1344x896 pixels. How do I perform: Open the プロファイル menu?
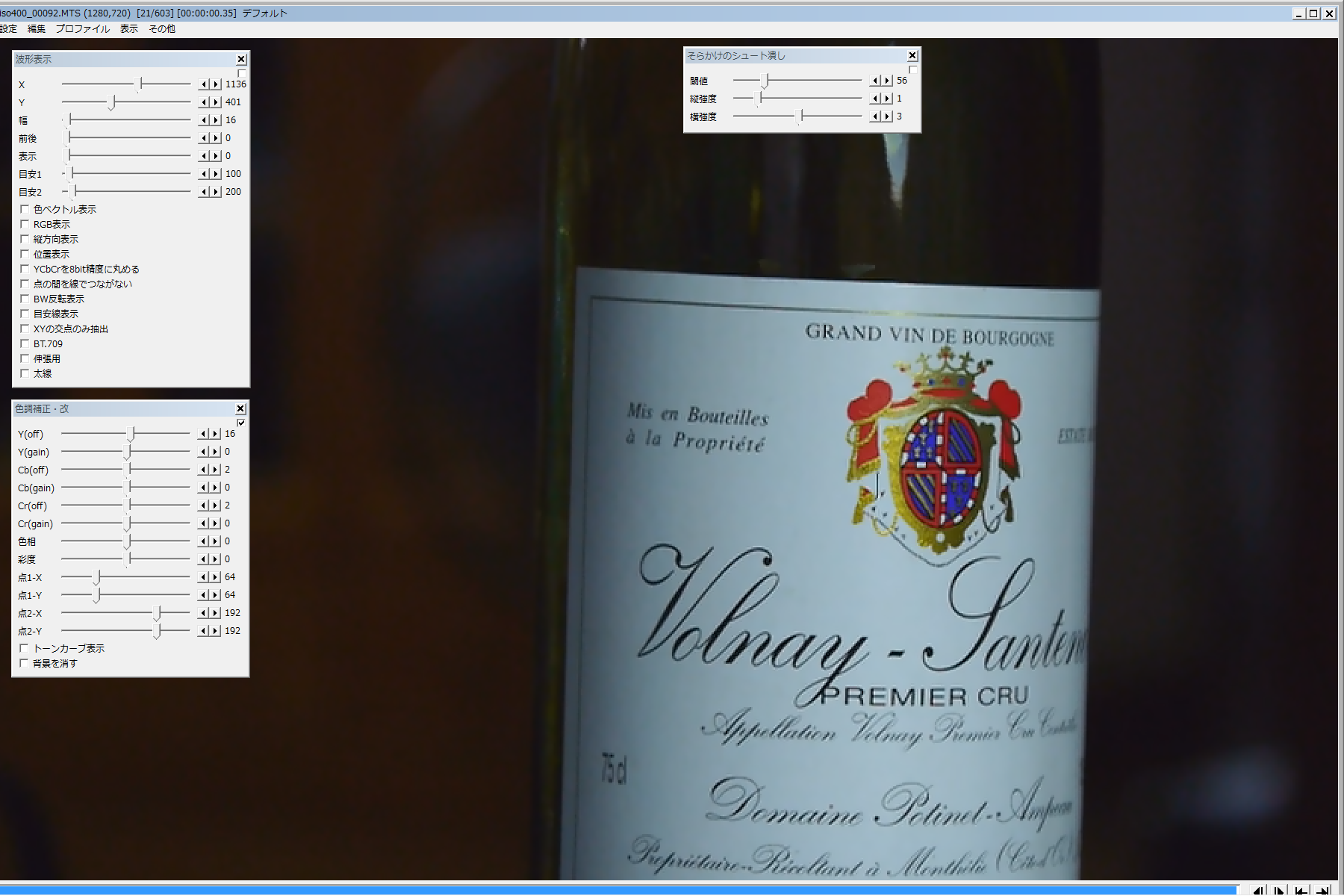click(x=82, y=29)
